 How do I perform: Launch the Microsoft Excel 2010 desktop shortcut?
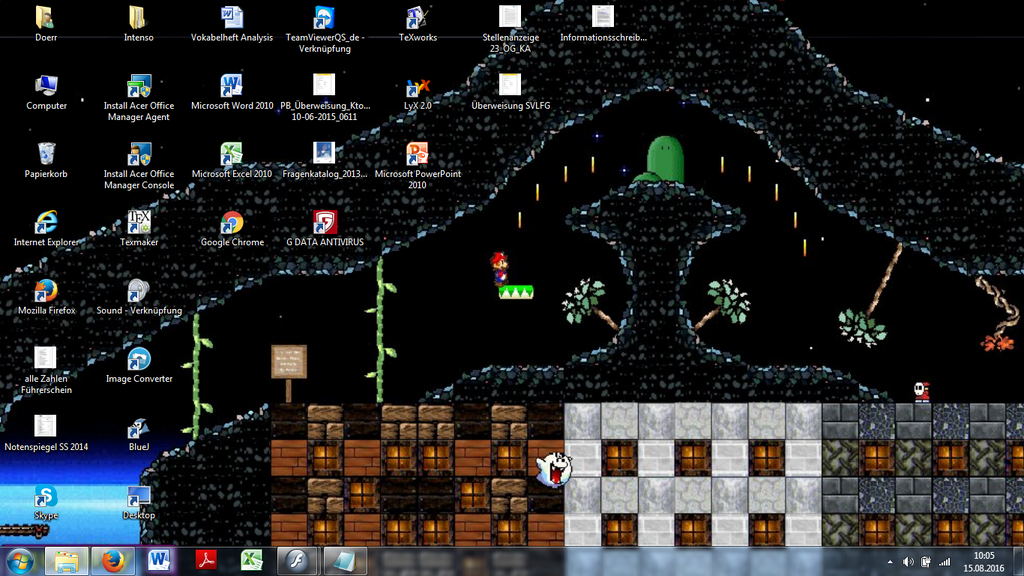[232, 154]
